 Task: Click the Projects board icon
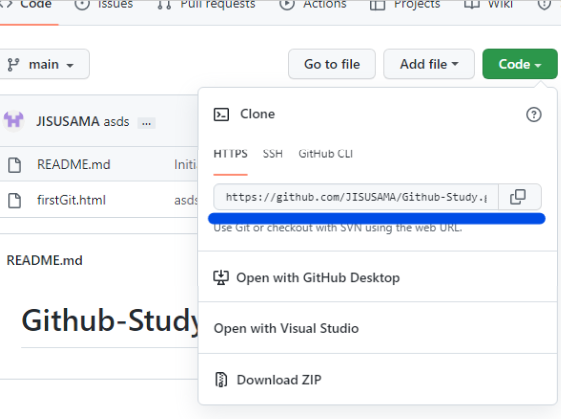tap(377, 5)
